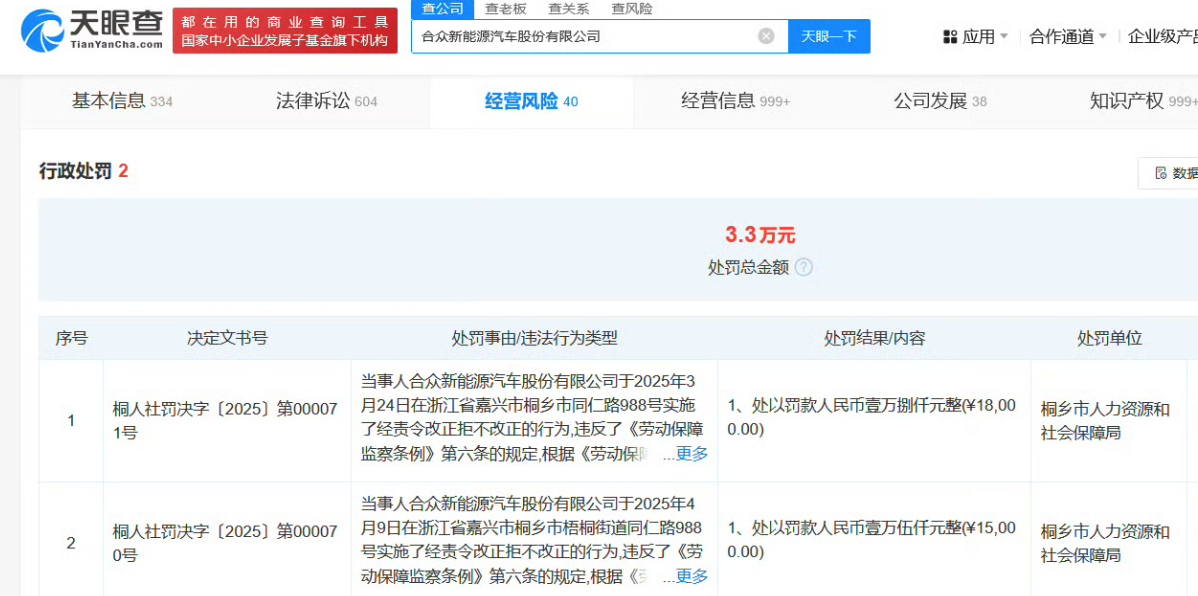
Task: Click 更多 in penalty row 1
Action: (691, 454)
